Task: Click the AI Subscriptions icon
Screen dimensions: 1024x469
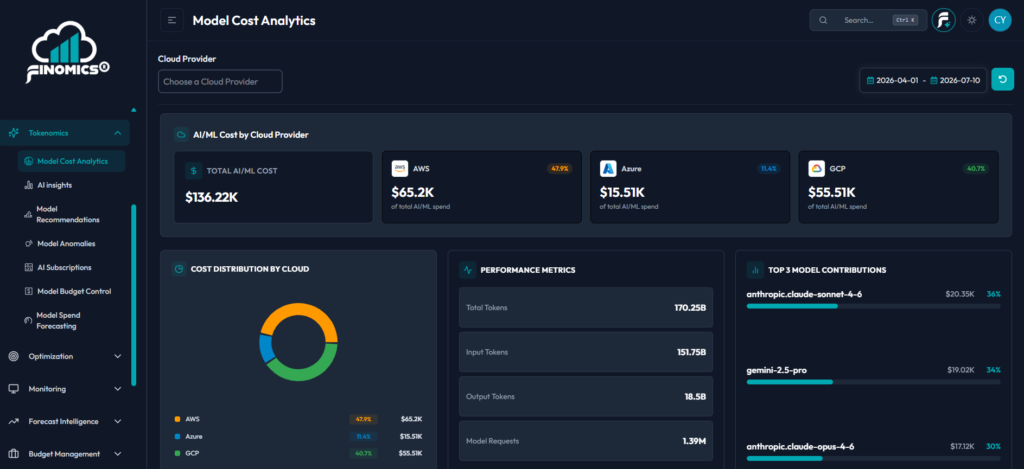Action: click(29, 267)
